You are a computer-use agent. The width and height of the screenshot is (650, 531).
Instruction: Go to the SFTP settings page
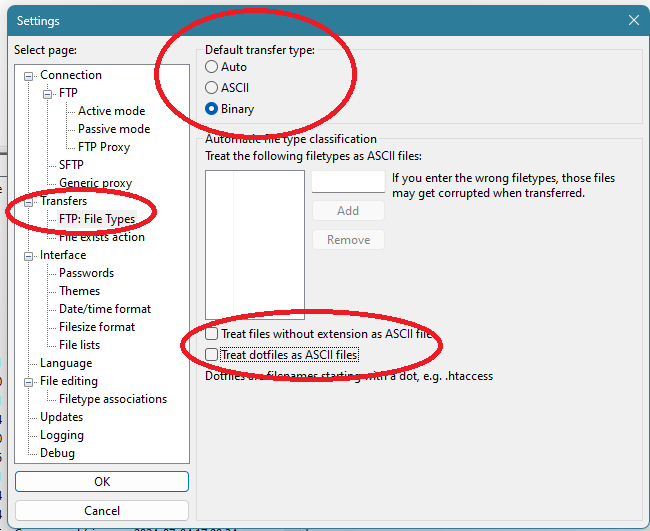click(71, 165)
